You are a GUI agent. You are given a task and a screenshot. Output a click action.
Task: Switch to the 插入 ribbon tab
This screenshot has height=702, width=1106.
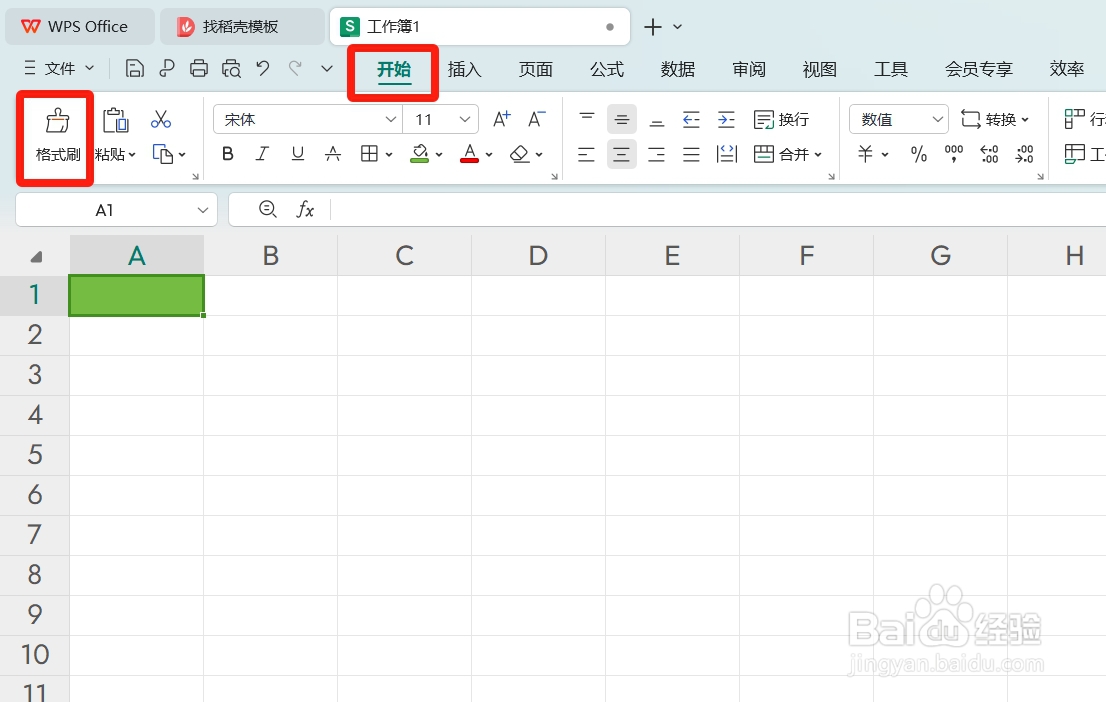(464, 69)
